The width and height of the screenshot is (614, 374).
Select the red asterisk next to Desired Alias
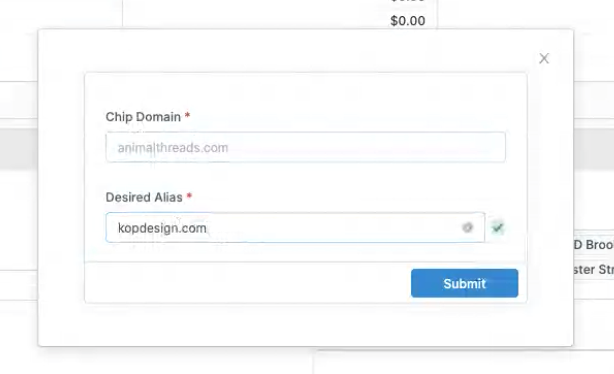(x=189, y=195)
